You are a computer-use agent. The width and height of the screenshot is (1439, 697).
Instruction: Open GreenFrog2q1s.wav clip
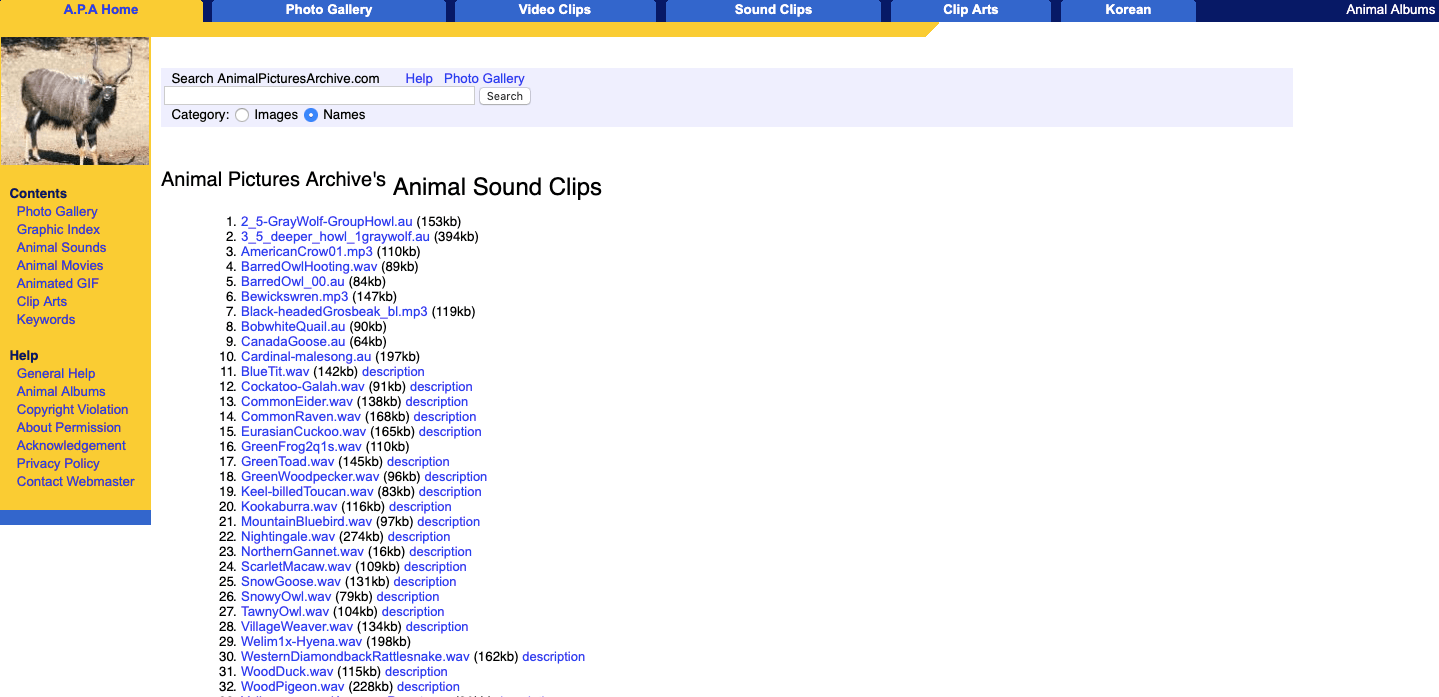coord(301,447)
